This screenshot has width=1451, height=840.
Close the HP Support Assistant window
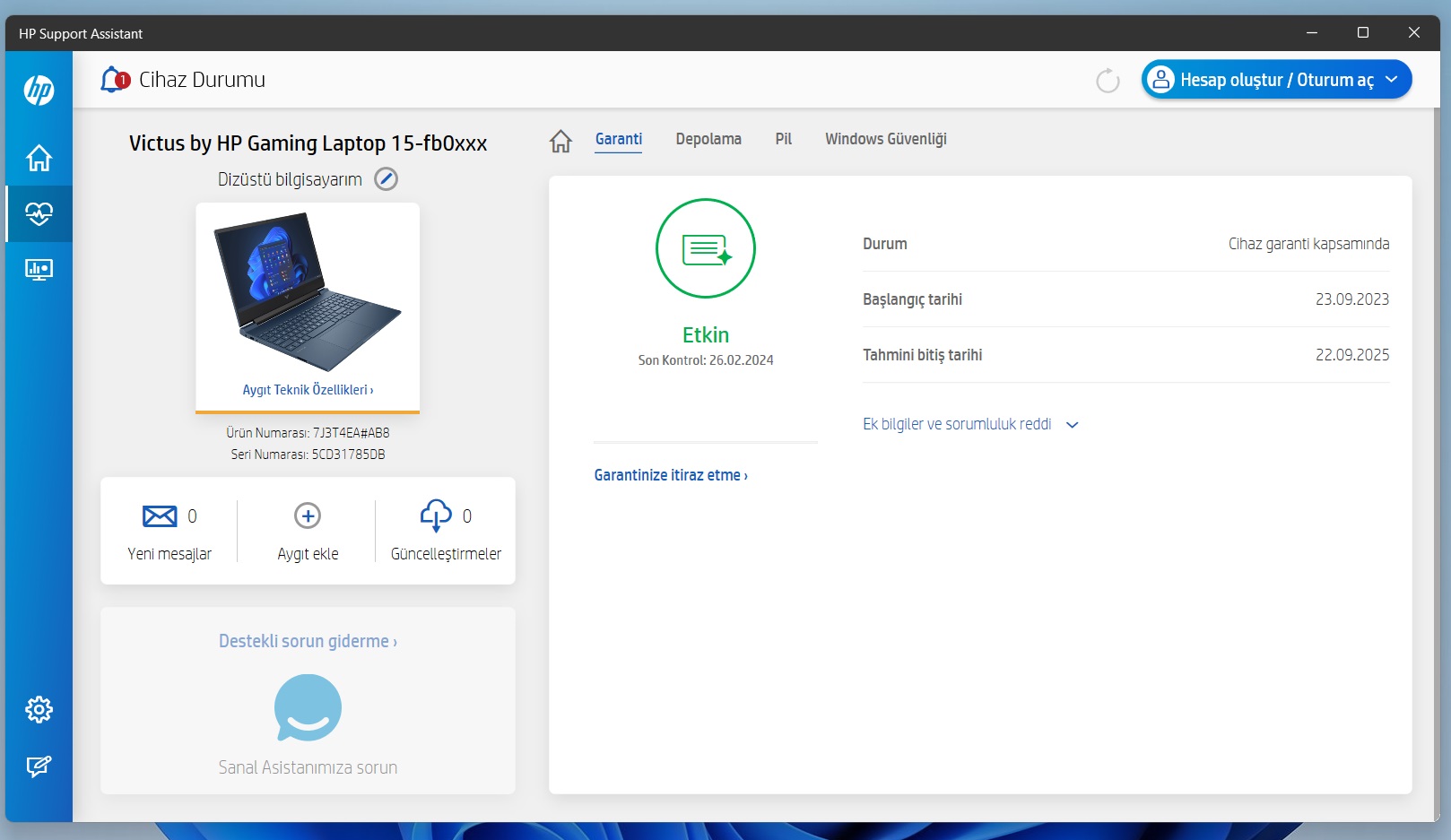pyautogui.click(x=1414, y=32)
